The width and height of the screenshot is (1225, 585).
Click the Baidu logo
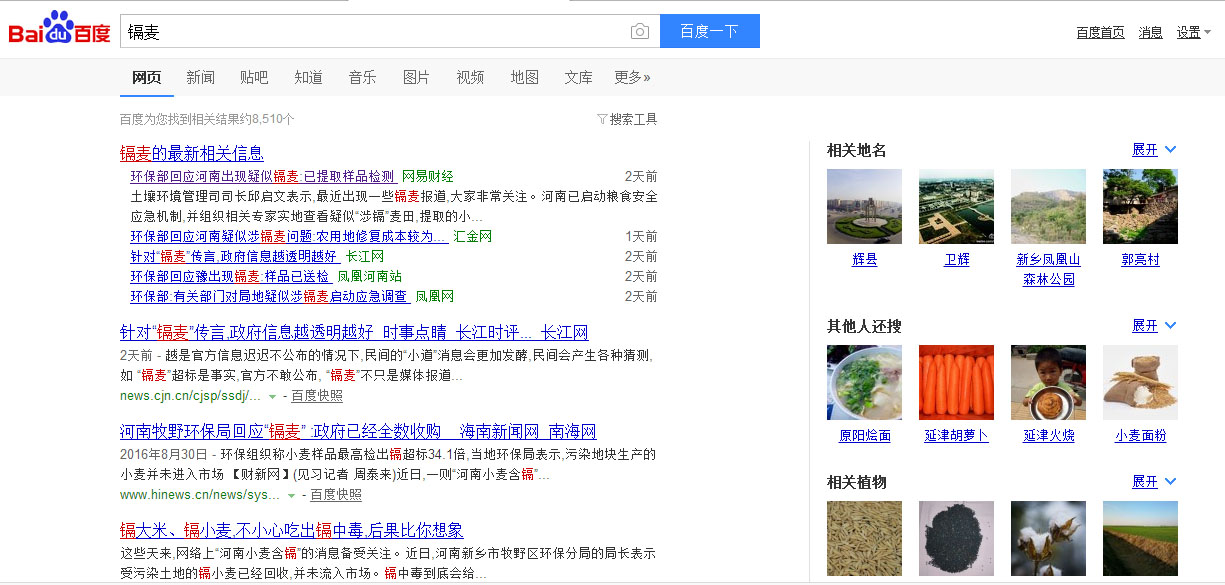[59, 31]
